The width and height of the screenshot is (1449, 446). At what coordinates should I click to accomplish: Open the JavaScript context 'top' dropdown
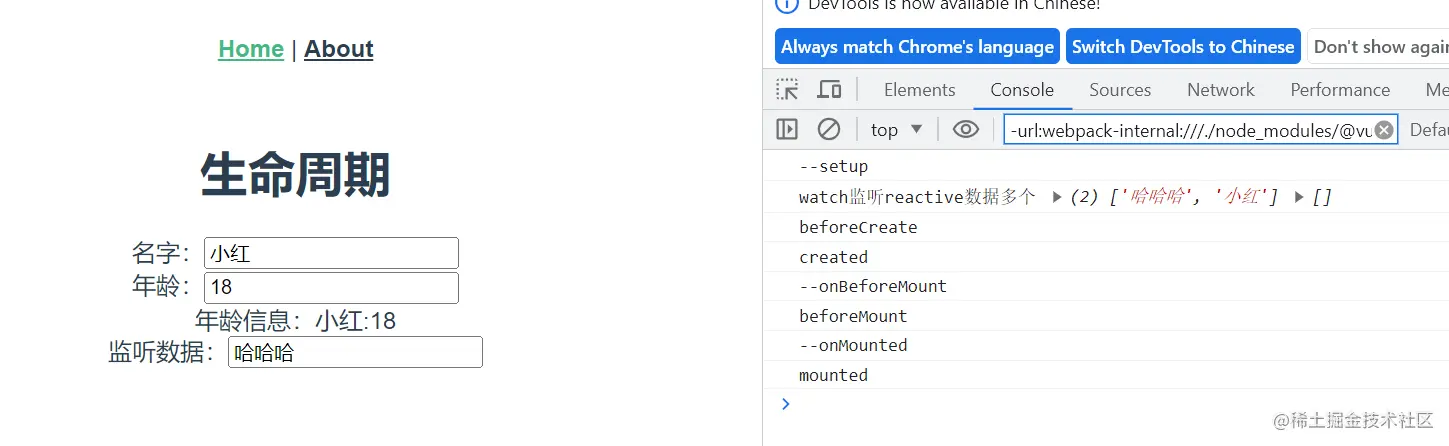pyautogui.click(x=896, y=130)
